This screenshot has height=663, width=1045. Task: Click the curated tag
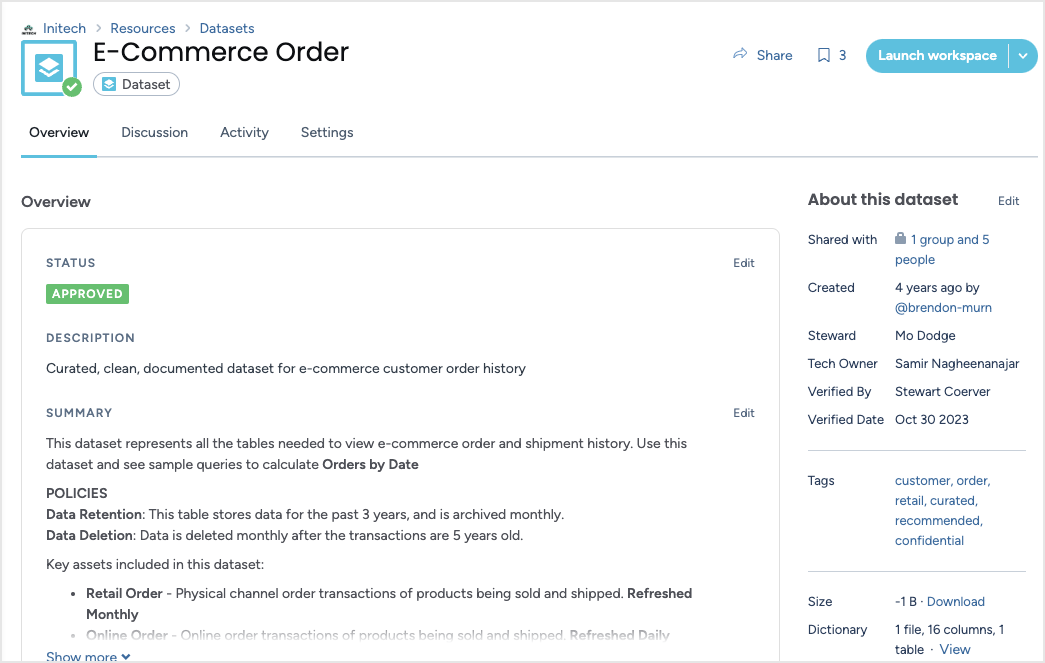(954, 500)
